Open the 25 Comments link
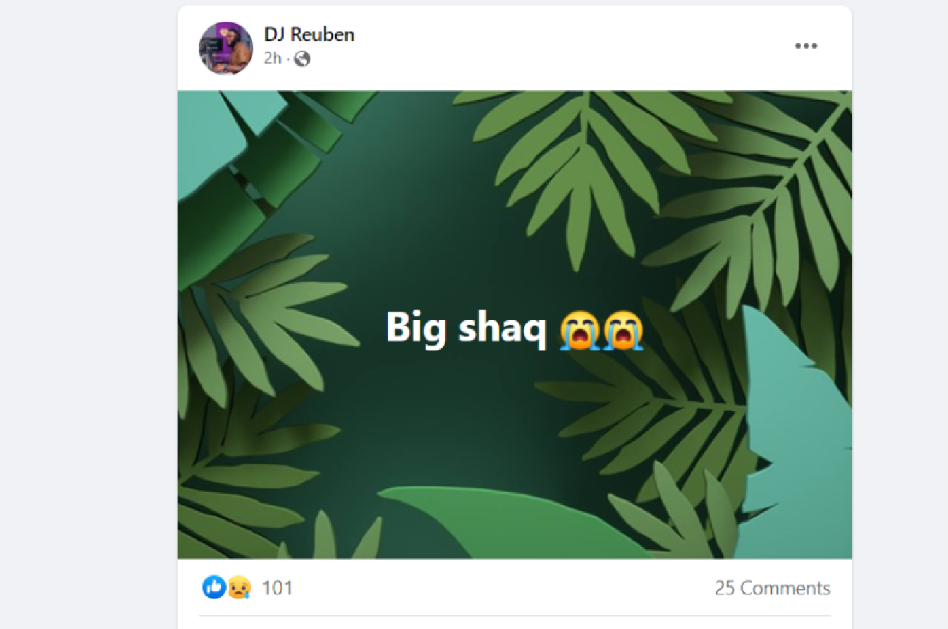This screenshot has width=948, height=629. [772, 588]
